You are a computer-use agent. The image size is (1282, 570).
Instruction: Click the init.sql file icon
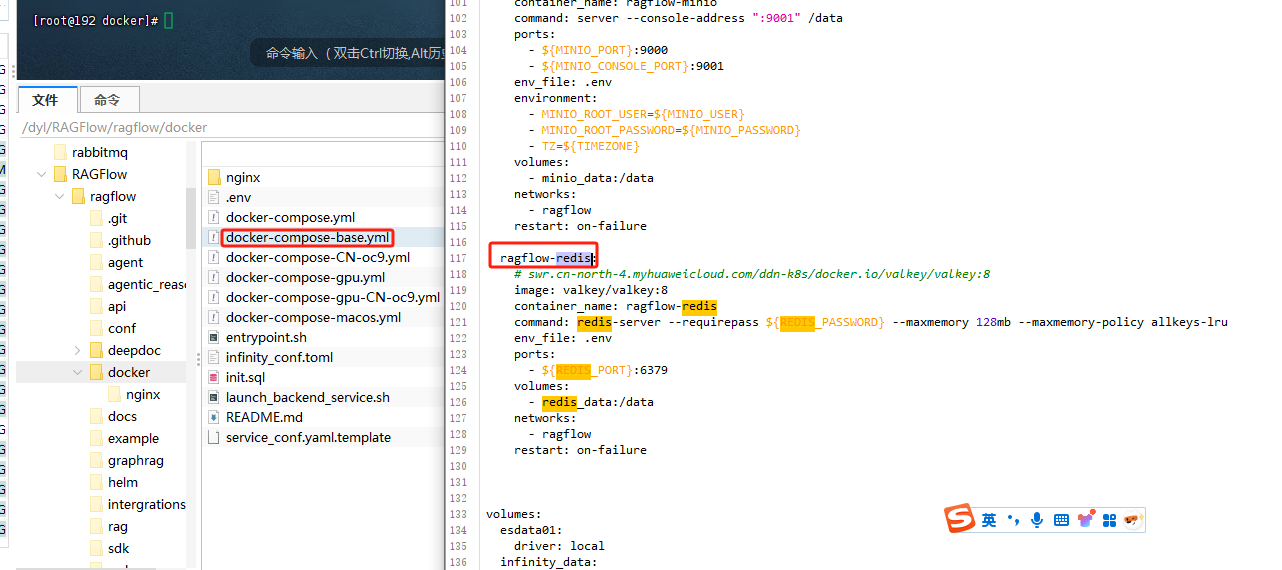[214, 377]
